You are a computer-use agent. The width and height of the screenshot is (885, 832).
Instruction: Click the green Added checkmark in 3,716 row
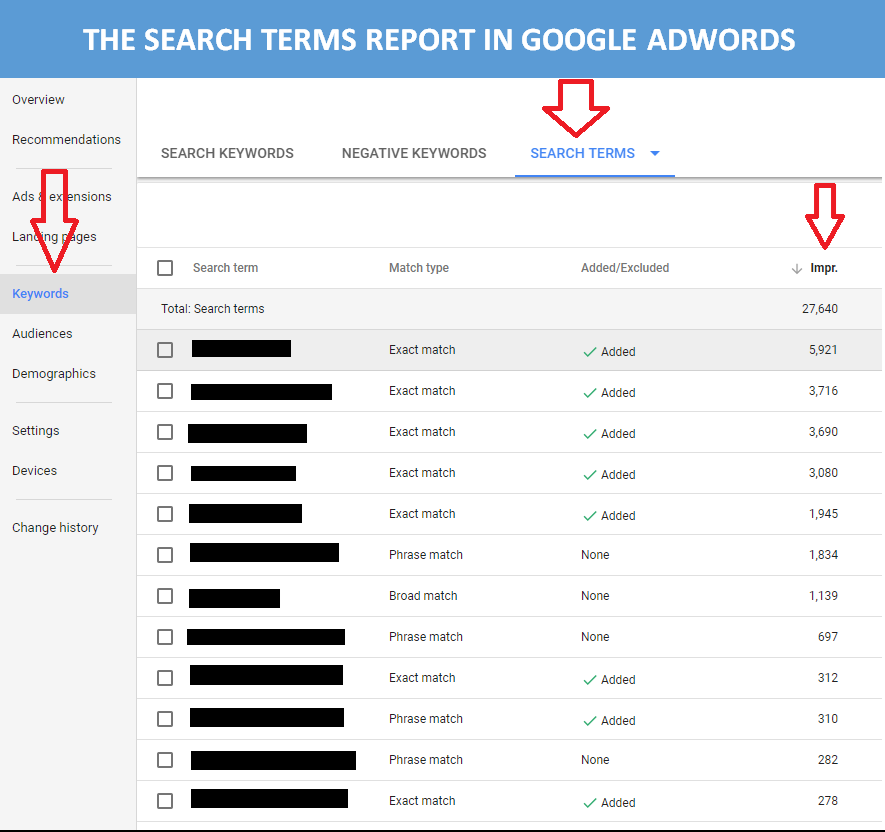[x=590, y=393]
